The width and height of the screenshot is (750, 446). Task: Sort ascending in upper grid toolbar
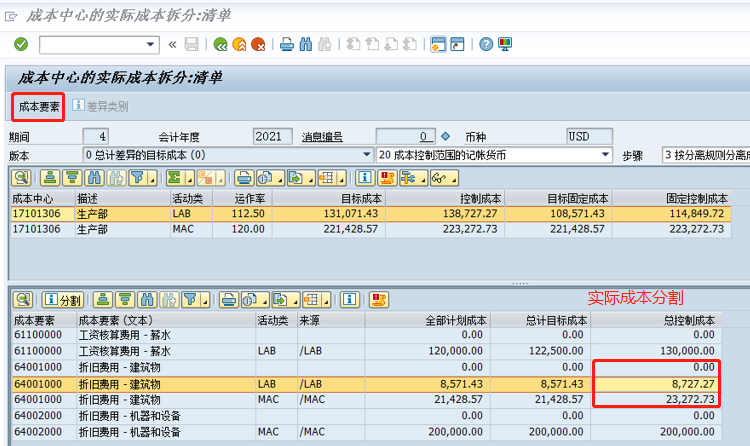point(50,178)
